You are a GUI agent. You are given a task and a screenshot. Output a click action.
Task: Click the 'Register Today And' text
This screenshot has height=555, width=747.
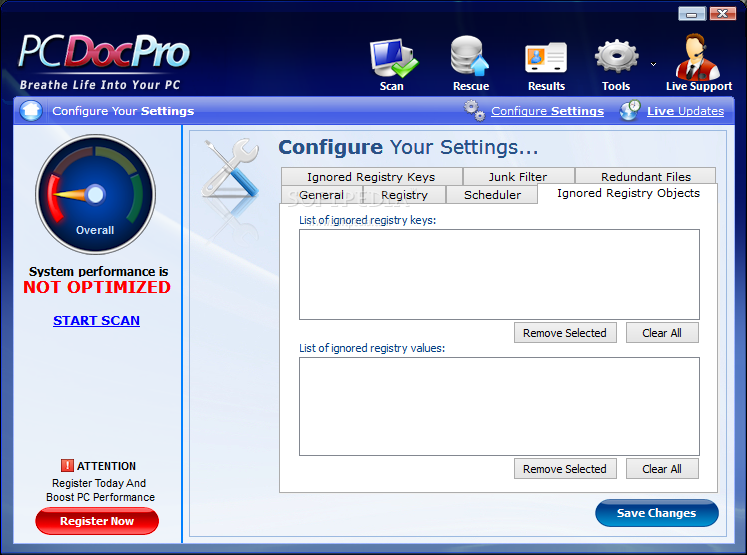click(x=99, y=483)
